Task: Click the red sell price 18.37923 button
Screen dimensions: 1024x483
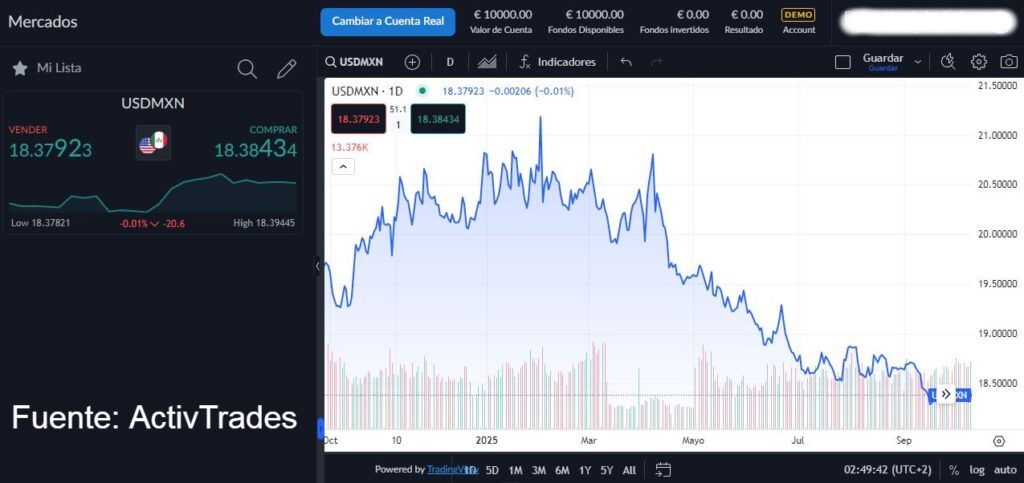Action: (x=358, y=119)
